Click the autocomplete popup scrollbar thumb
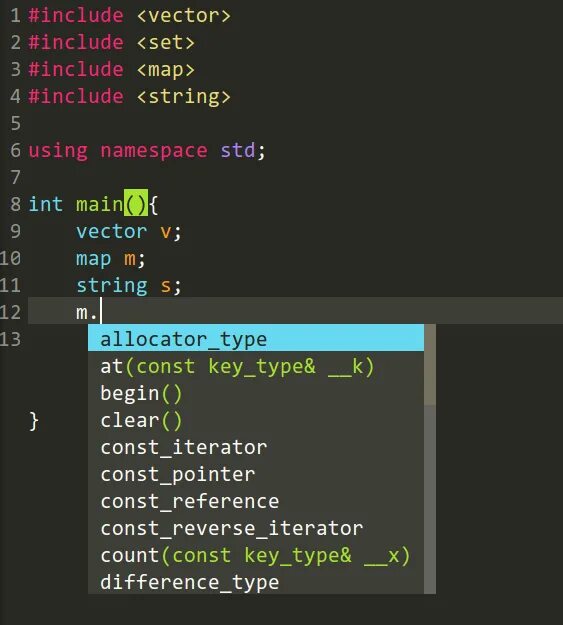563x625 pixels. click(430, 365)
